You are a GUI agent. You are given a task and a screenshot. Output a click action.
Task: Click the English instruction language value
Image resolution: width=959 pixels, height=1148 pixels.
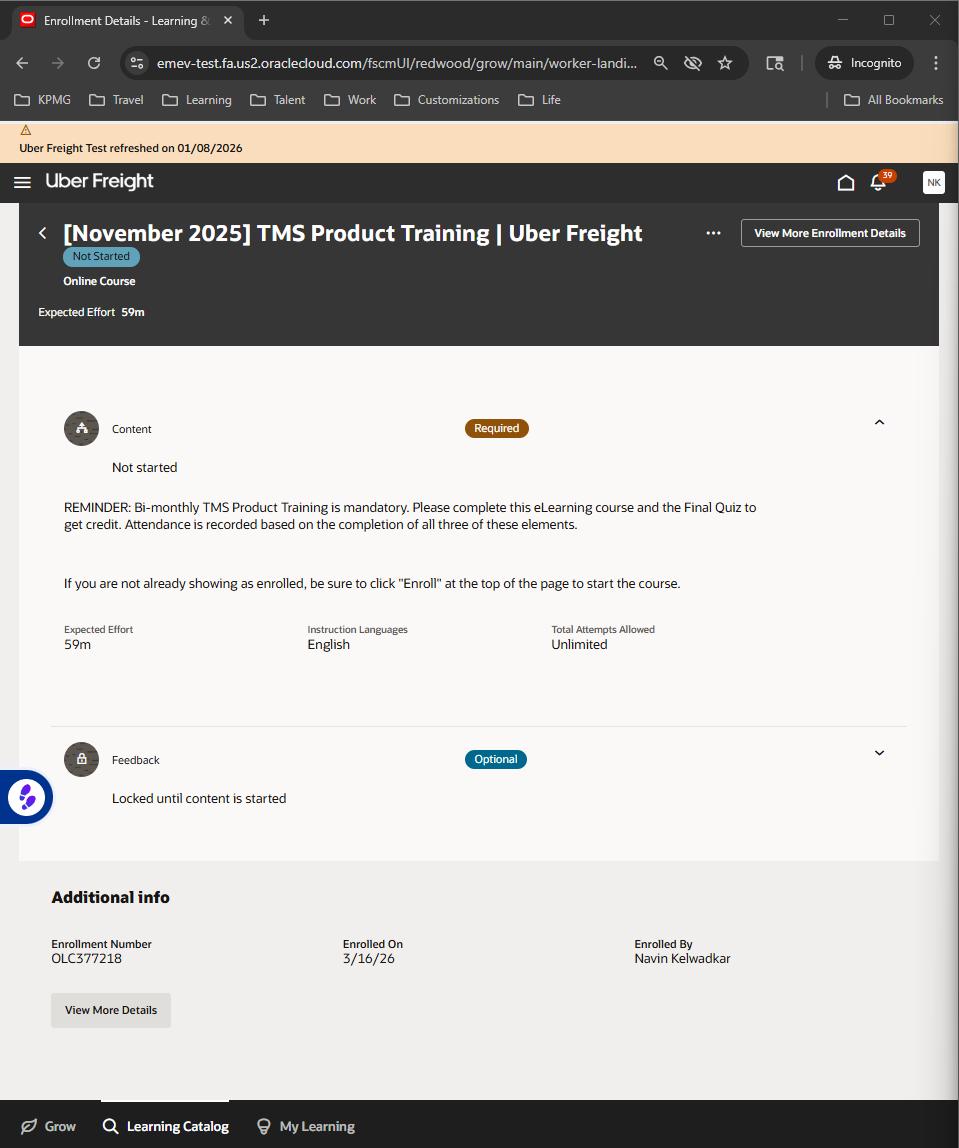point(328,644)
